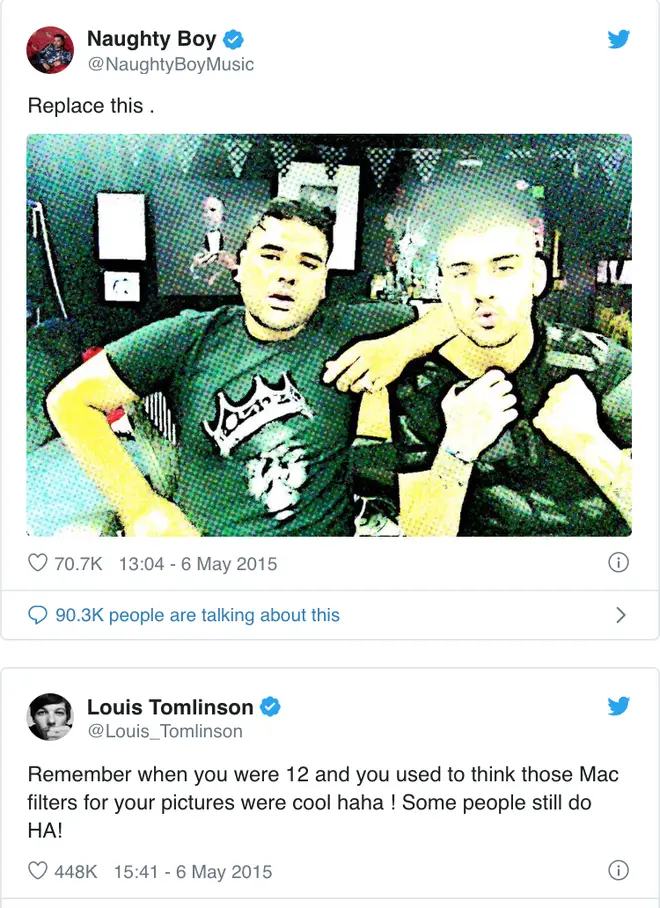The height and width of the screenshot is (908, 660).
Task: Open the Naughty Boy display name
Action: [152, 39]
